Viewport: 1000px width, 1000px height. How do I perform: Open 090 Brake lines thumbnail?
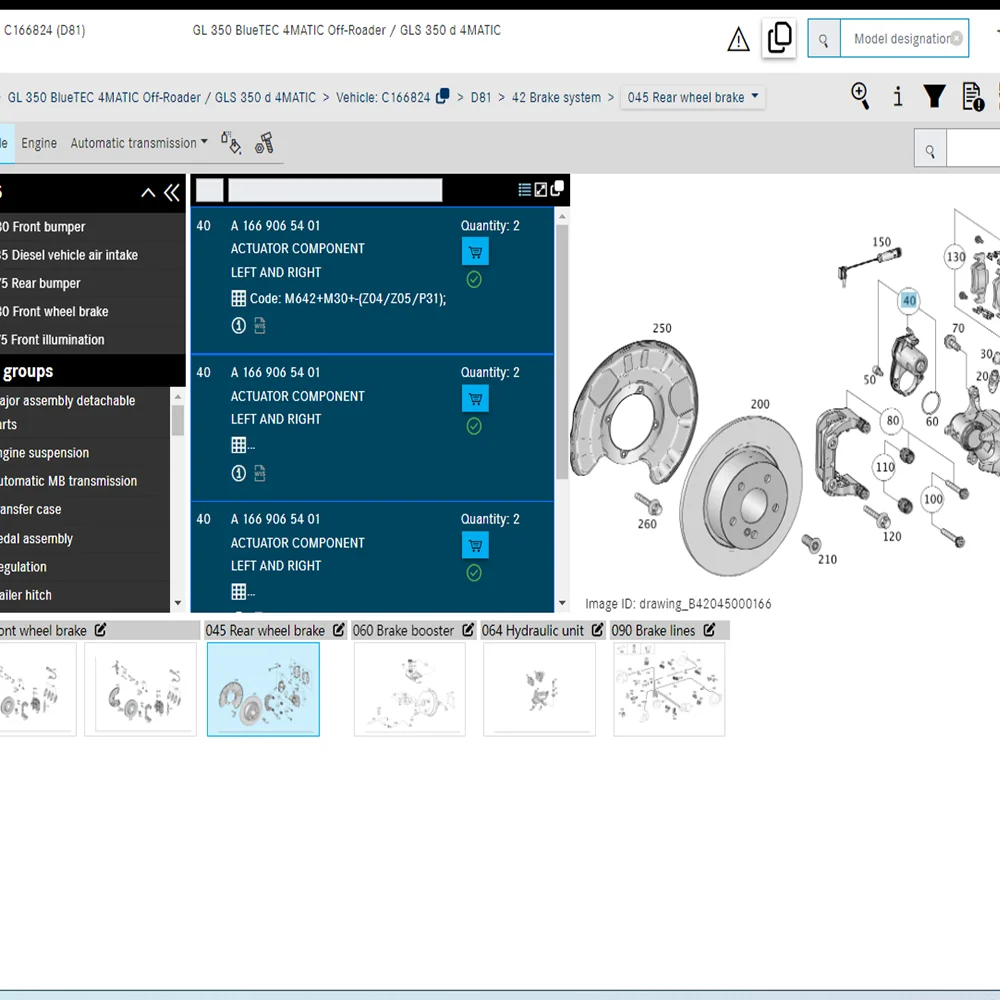click(669, 689)
